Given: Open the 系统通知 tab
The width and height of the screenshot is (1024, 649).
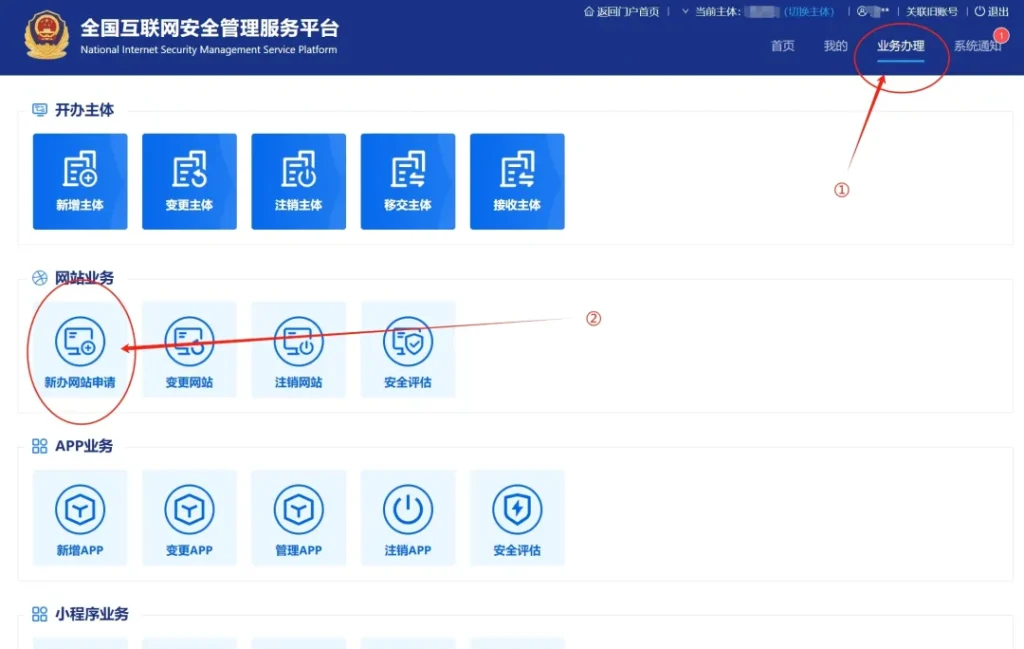Looking at the screenshot, I should (x=977, y=46).
